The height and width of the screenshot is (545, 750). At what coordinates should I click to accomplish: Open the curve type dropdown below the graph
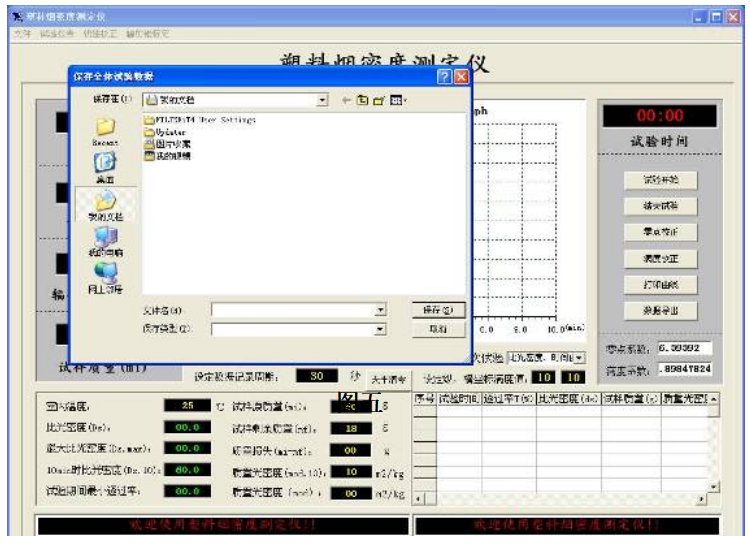(579, 357)
